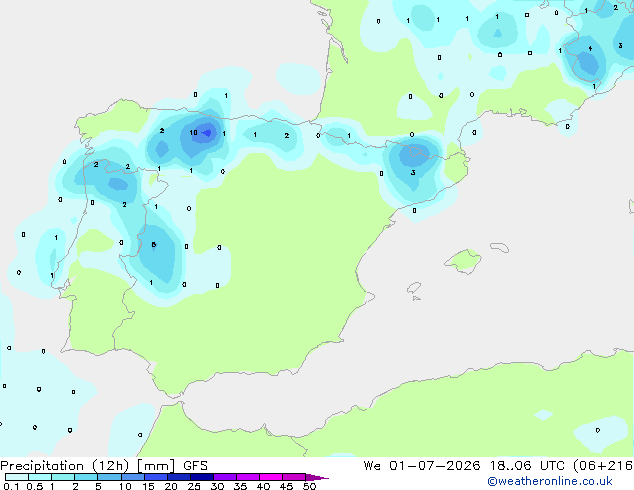
Task: Click the 35–40 mm legend color swatch
Action: [x=248, y=477]
